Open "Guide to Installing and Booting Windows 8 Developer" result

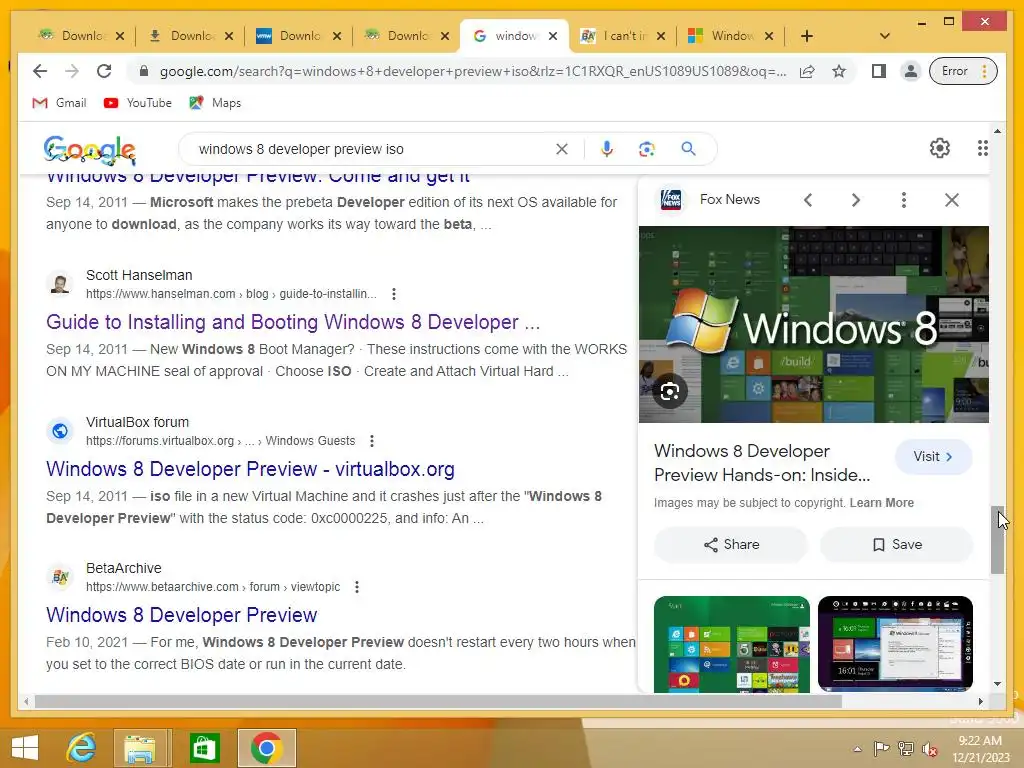click(293, 322)
